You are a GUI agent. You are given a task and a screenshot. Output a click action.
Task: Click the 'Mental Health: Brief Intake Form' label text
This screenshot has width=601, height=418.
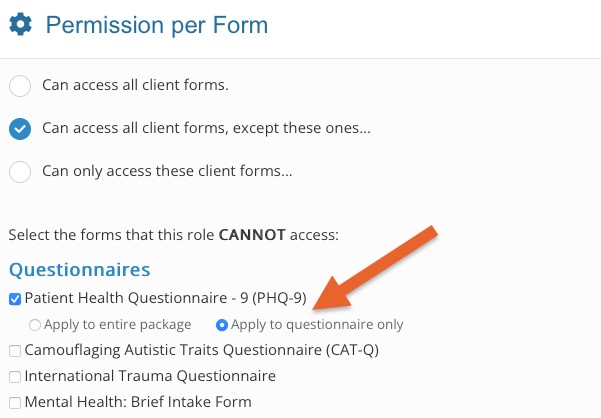[138, 402]
